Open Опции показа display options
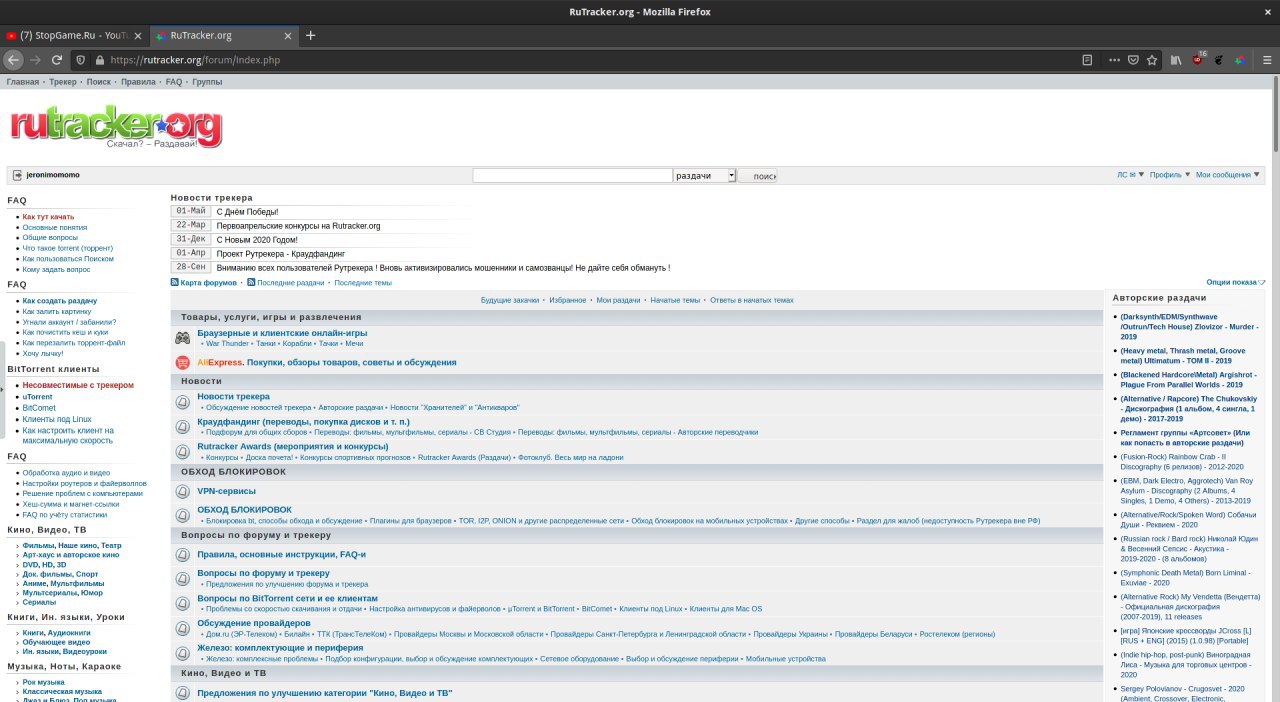This screenshot has width=1280, height=702. [1236, 282]
